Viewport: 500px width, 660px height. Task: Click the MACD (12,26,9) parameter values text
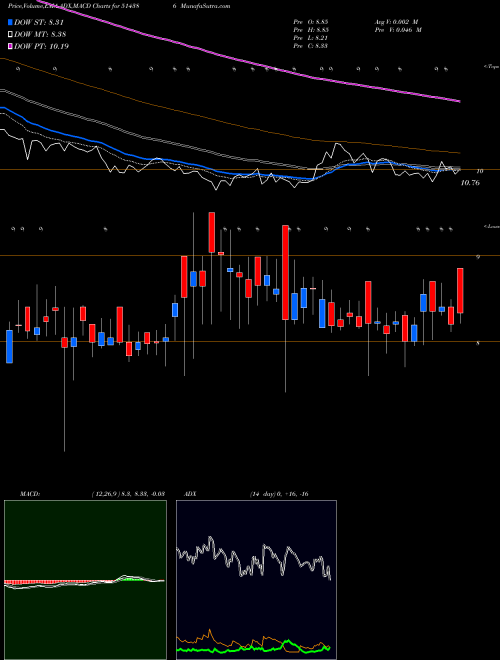coord(128,494)
